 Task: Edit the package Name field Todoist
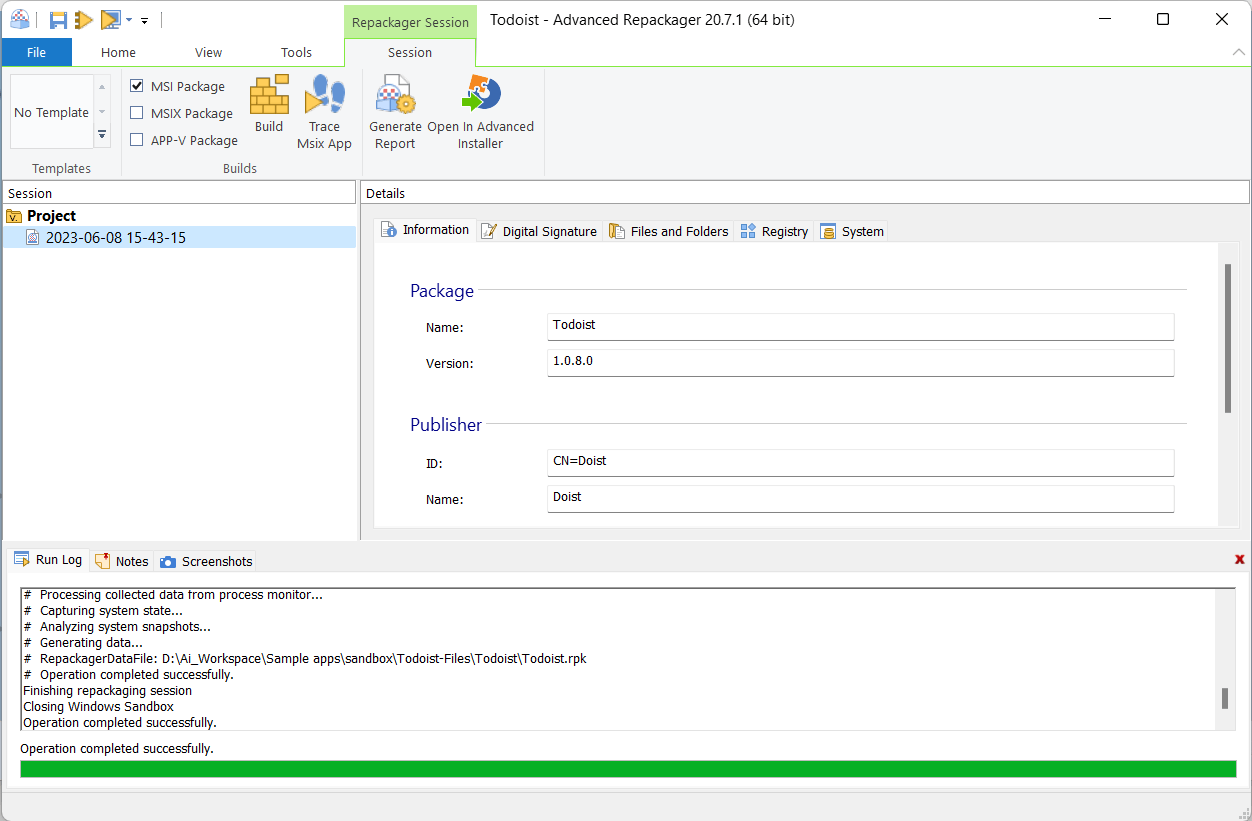[860, 327]
